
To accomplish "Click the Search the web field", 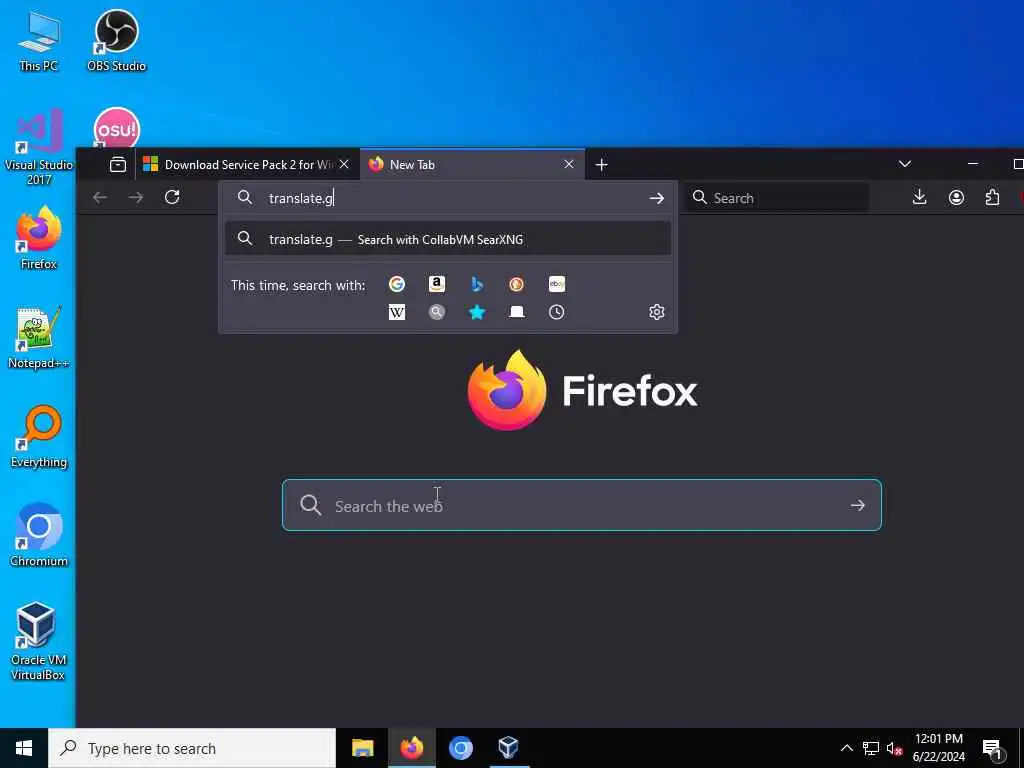I will click(x=582, y=505).
